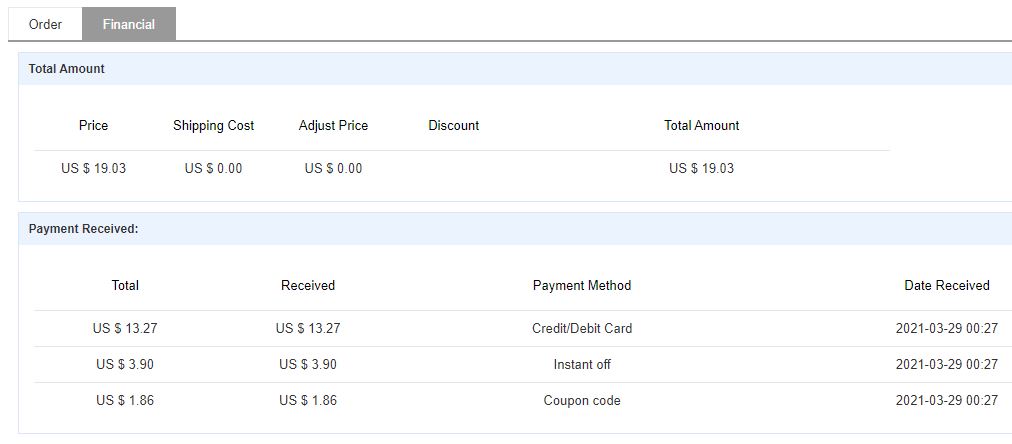Click the US $ 1.86 Total amount

(x=125, y=400)
